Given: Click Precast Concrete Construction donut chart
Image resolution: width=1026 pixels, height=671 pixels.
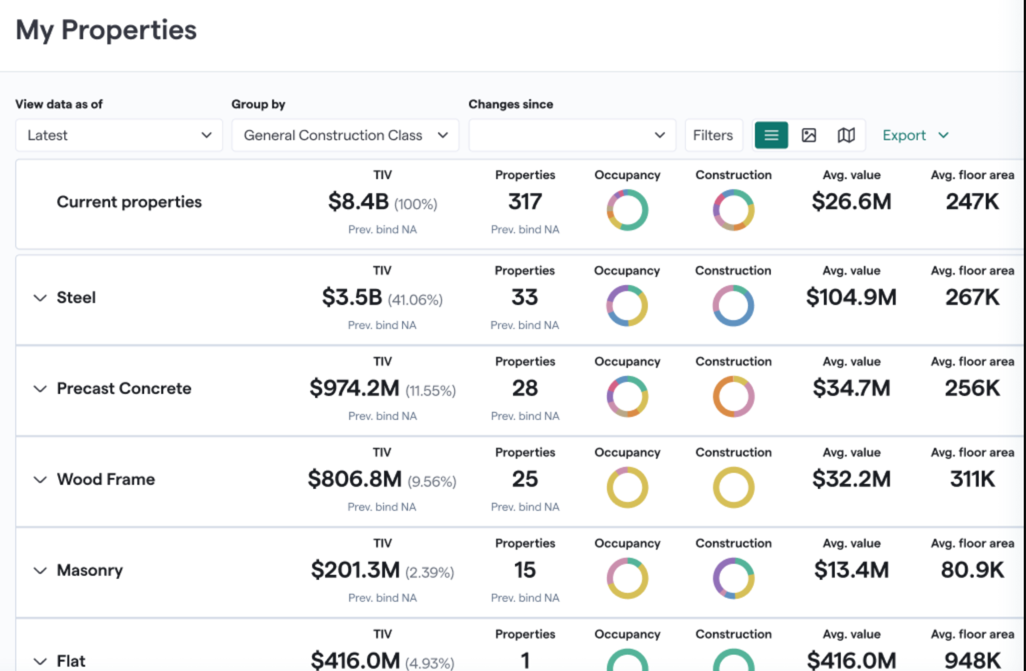Looking at the screenshot, I should point(733,397).
